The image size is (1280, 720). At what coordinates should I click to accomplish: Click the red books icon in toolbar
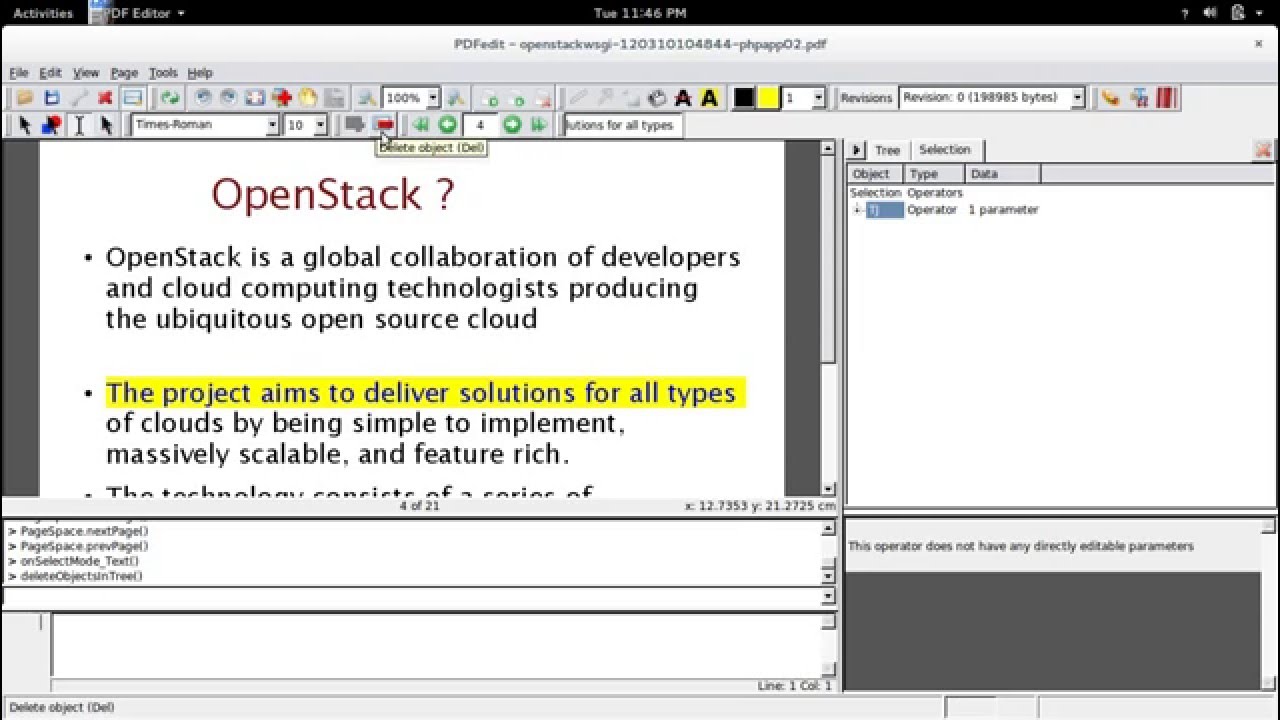click(1165, 98)
